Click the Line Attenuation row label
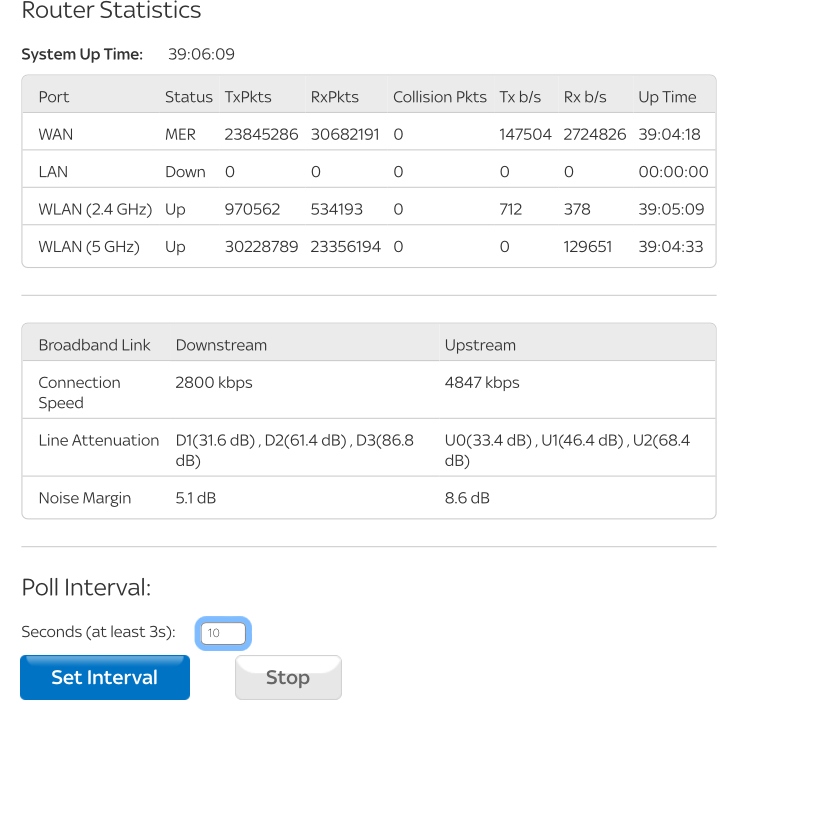This screenshot has height=830, width=828. pyautogui.click(x=98, y=440)
